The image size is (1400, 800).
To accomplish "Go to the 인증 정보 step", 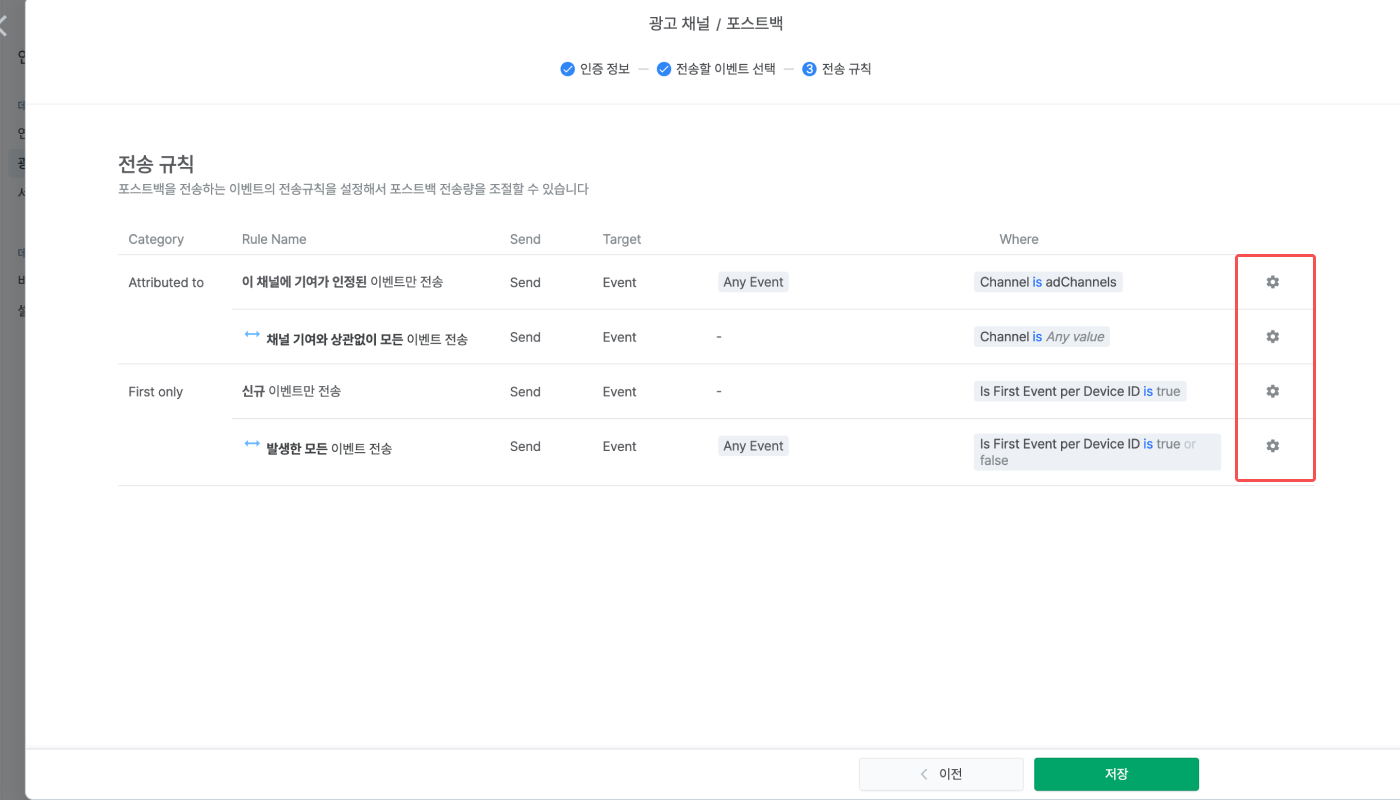I will click(604, 69).
